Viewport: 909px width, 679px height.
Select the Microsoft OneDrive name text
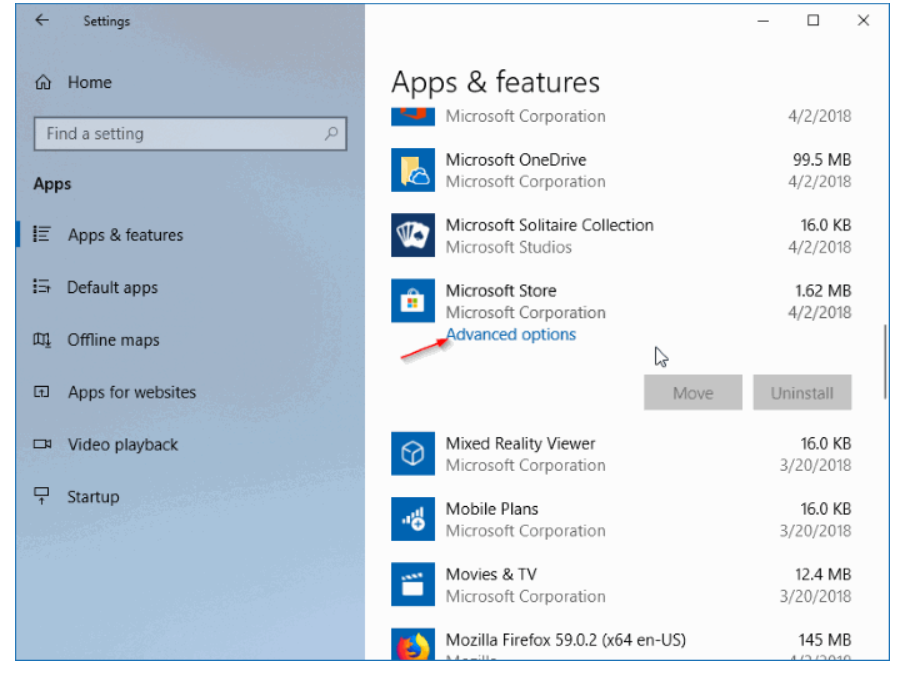tap(516, 159)
